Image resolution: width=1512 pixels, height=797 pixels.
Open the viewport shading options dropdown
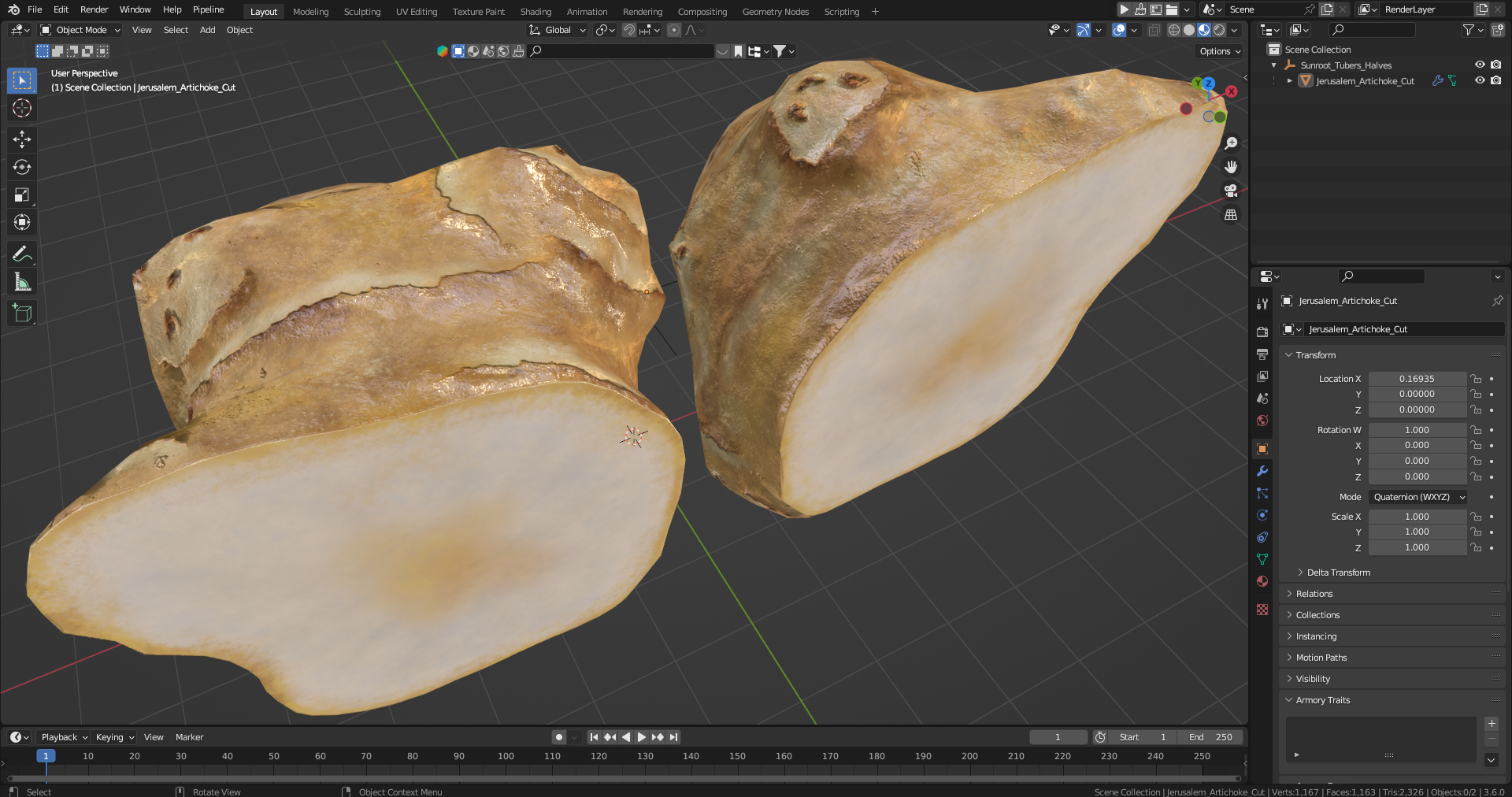1234,30
